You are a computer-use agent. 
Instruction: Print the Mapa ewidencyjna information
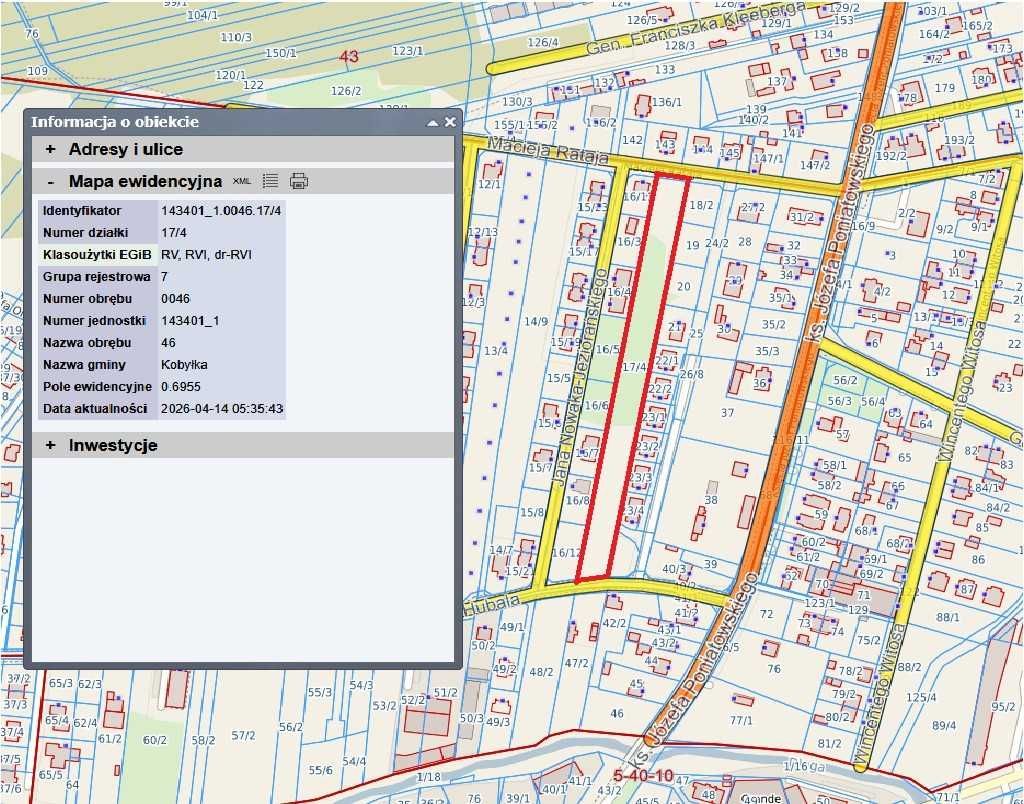click(x=298, y=181)
